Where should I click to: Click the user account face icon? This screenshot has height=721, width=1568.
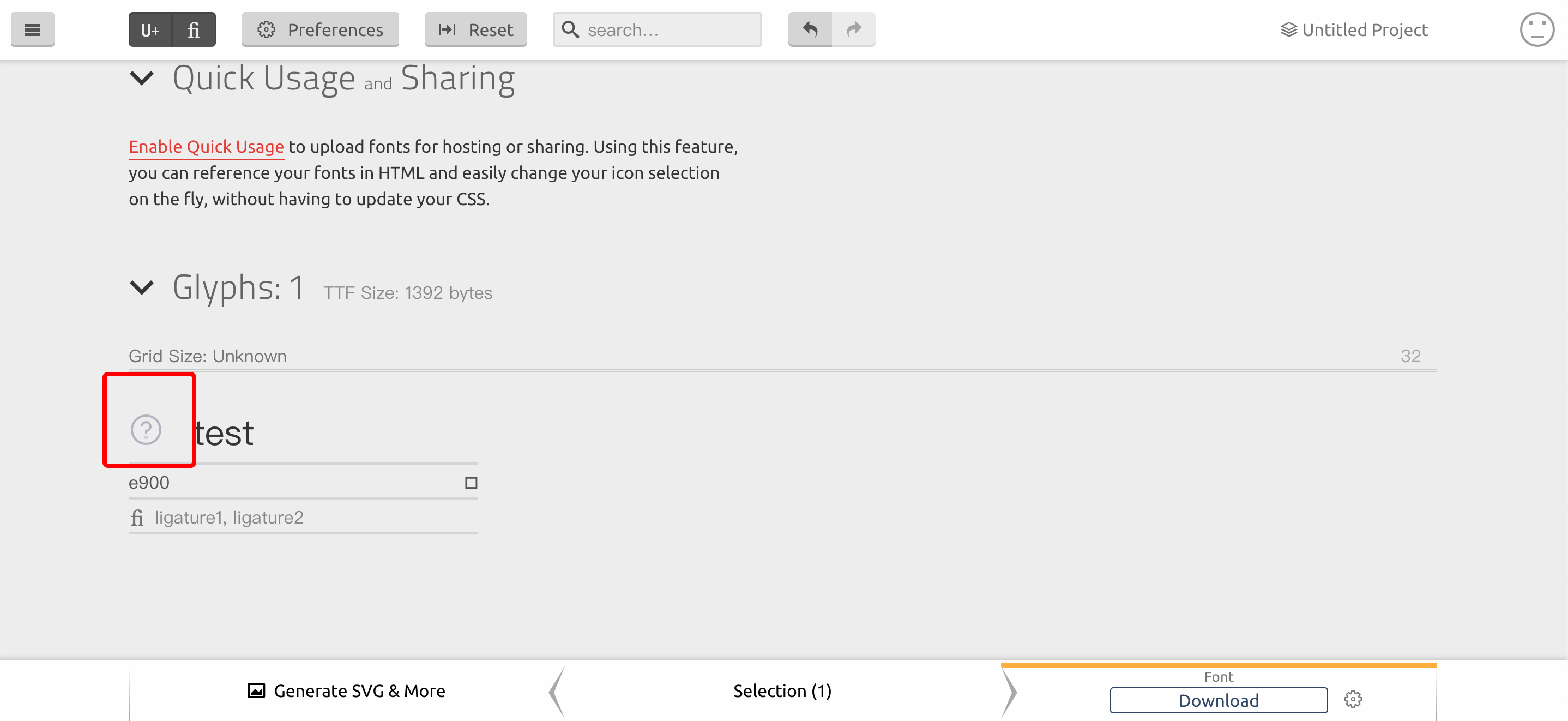coord(1536,29)
